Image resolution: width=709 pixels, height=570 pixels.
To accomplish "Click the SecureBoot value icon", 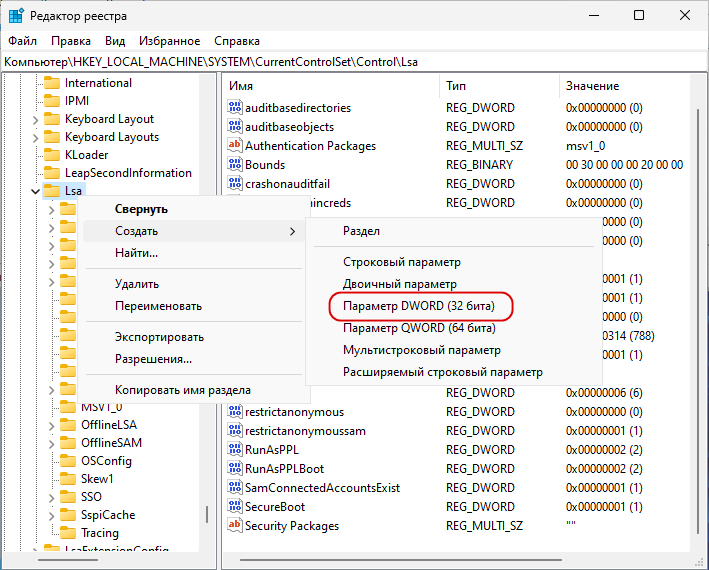I will pos(235,507).
